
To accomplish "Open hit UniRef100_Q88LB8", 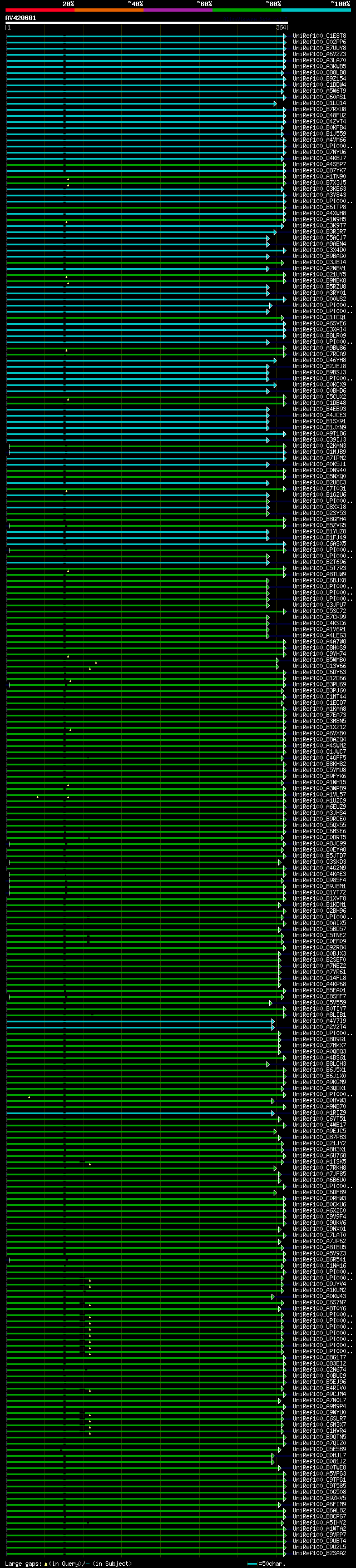I will tap(319, 72).
